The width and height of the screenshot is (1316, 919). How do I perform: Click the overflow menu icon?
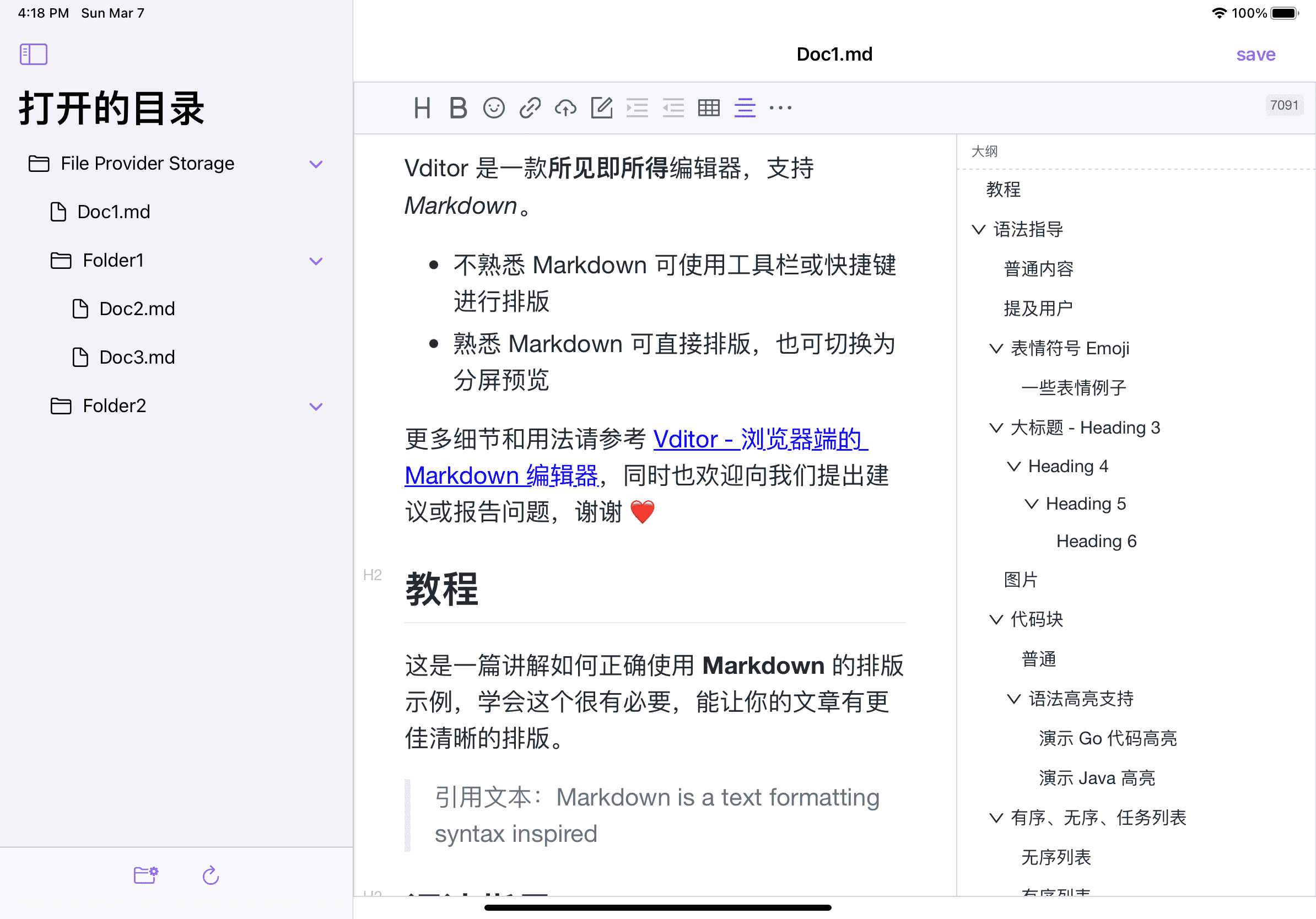pos(780,108)
